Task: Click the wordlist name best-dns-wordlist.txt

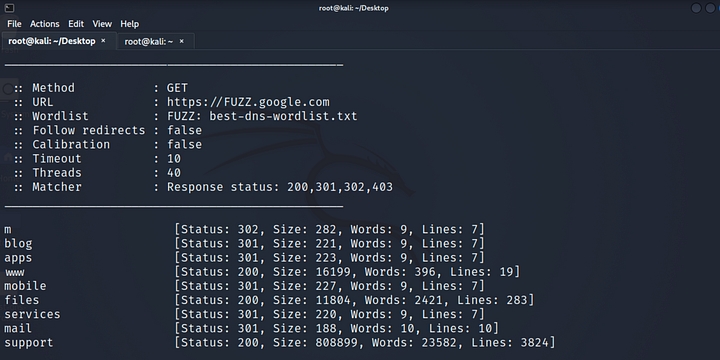Action: [x=283, y=116]
